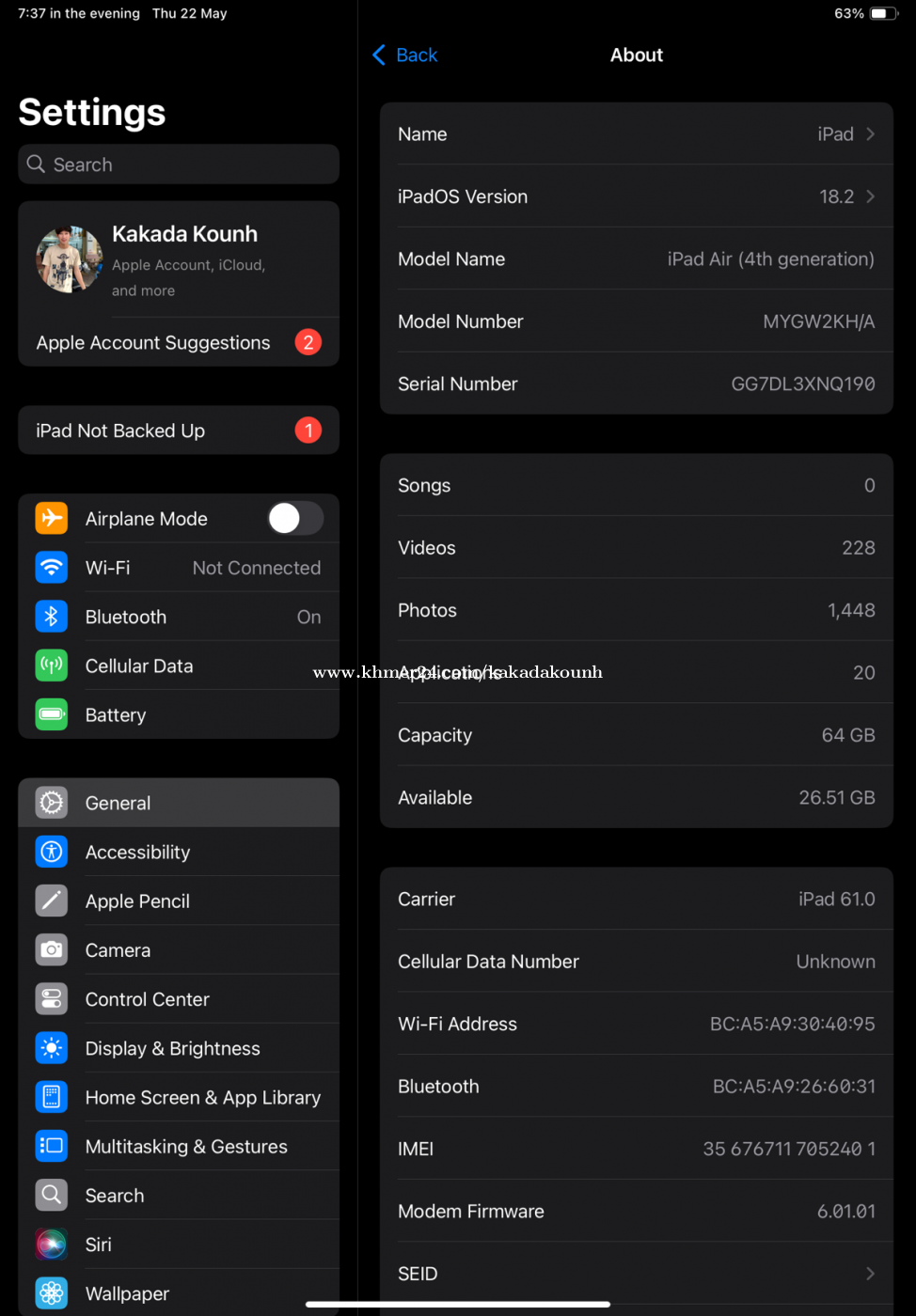Image resolution: width=916 pixels, height=1316 pixels.
Task: Tap the red badge on iPad Not Backed Up
Action: pyautogui.click(x=308, y=431)
